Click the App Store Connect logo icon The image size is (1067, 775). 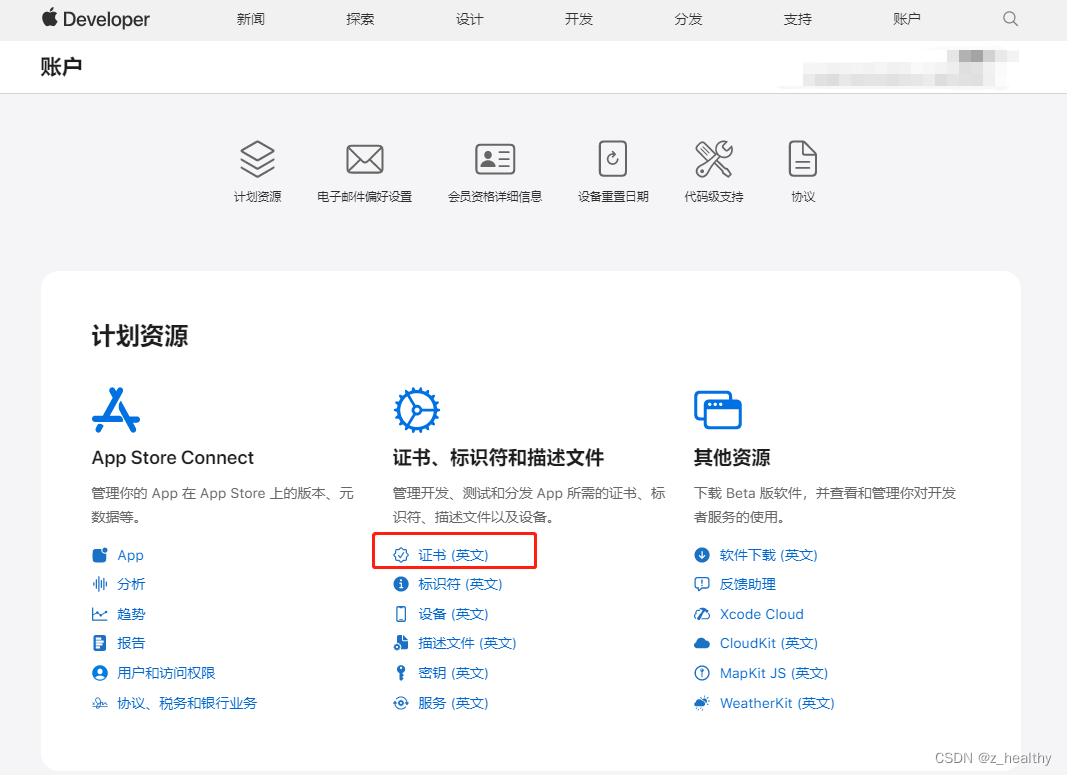116,410
